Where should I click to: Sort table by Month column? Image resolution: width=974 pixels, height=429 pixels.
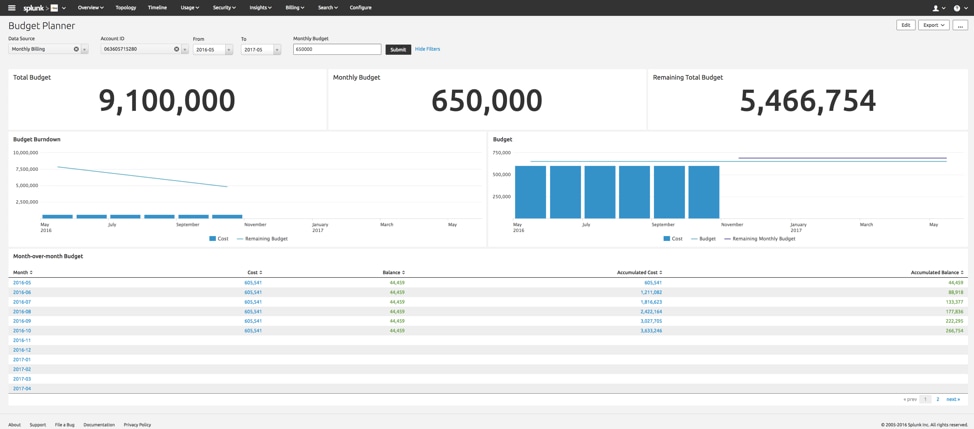click(22, 273)
